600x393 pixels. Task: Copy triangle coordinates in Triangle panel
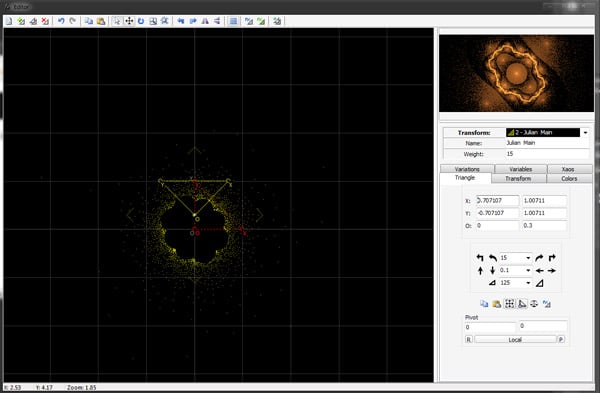pyautogui.click(x=484, y=304)
